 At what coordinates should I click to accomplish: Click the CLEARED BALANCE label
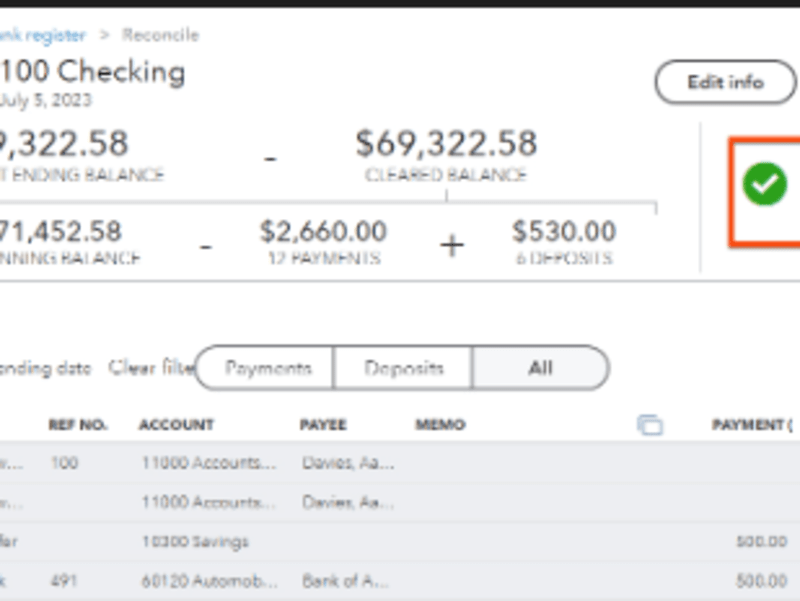click(x=445, y=175)
